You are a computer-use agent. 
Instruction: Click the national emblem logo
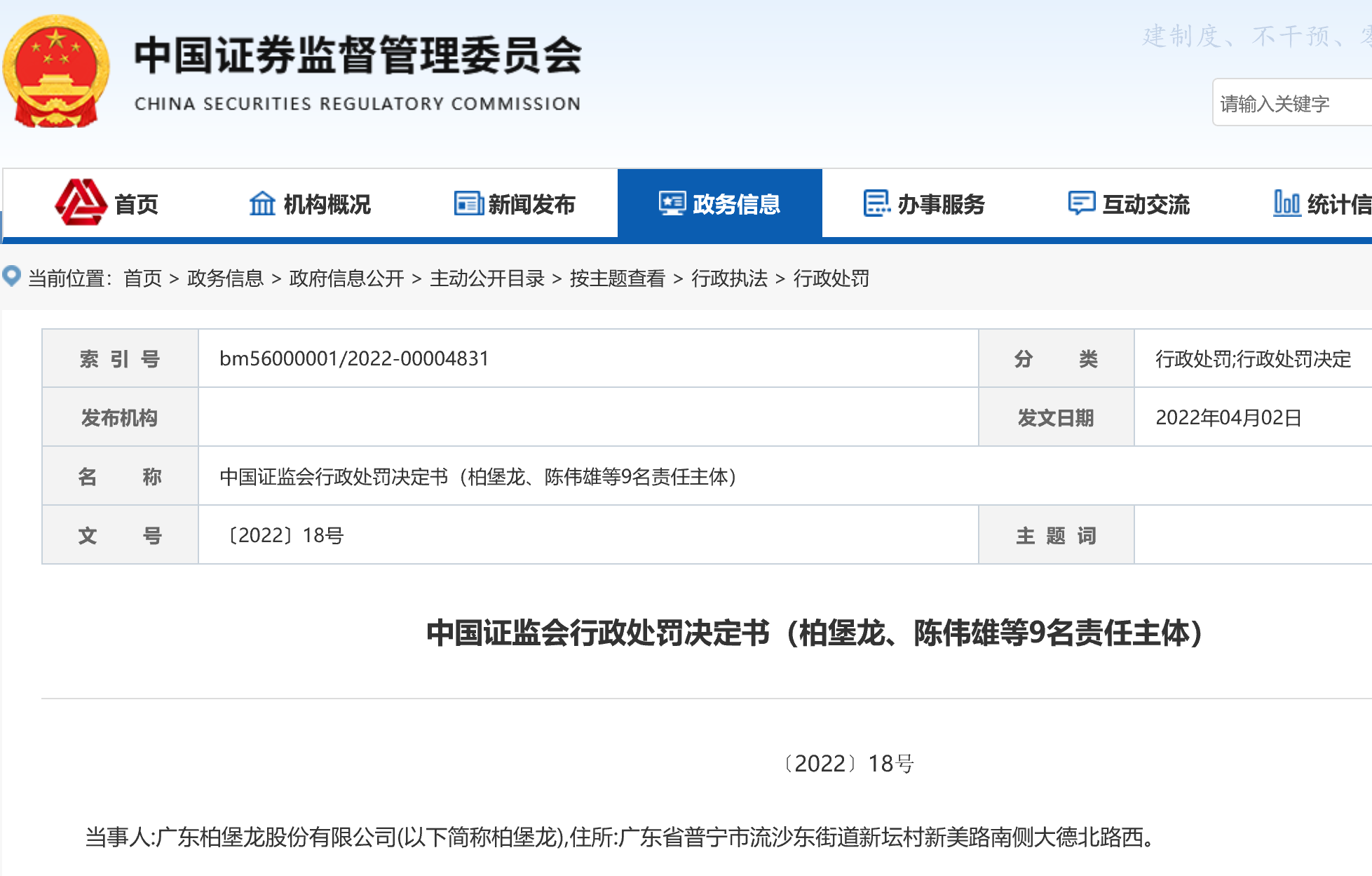56,72
